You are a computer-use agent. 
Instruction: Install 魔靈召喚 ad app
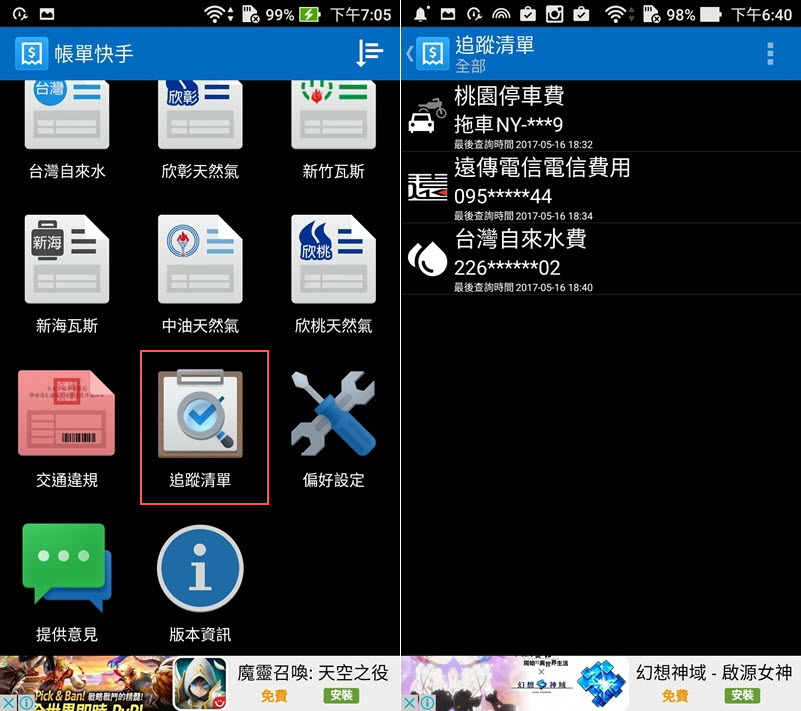(341, 695)
